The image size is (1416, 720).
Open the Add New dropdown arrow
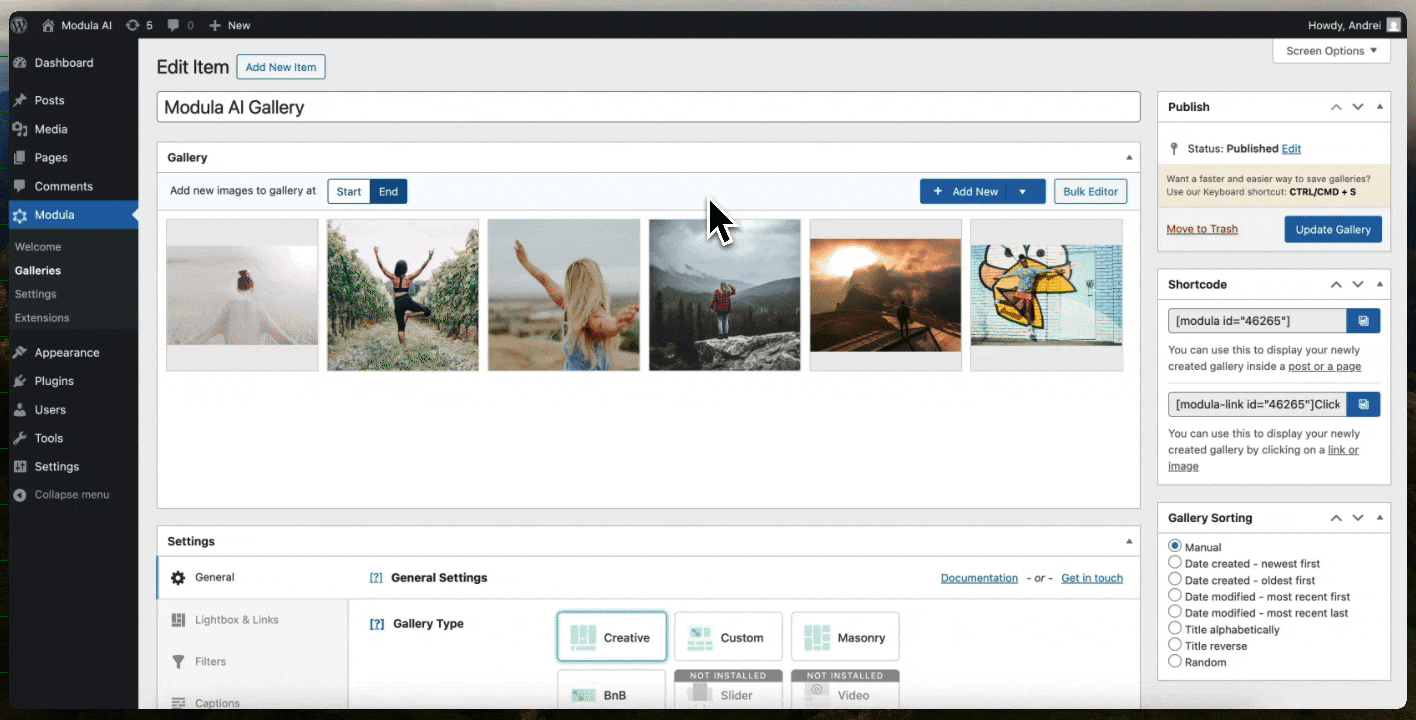1022,192
